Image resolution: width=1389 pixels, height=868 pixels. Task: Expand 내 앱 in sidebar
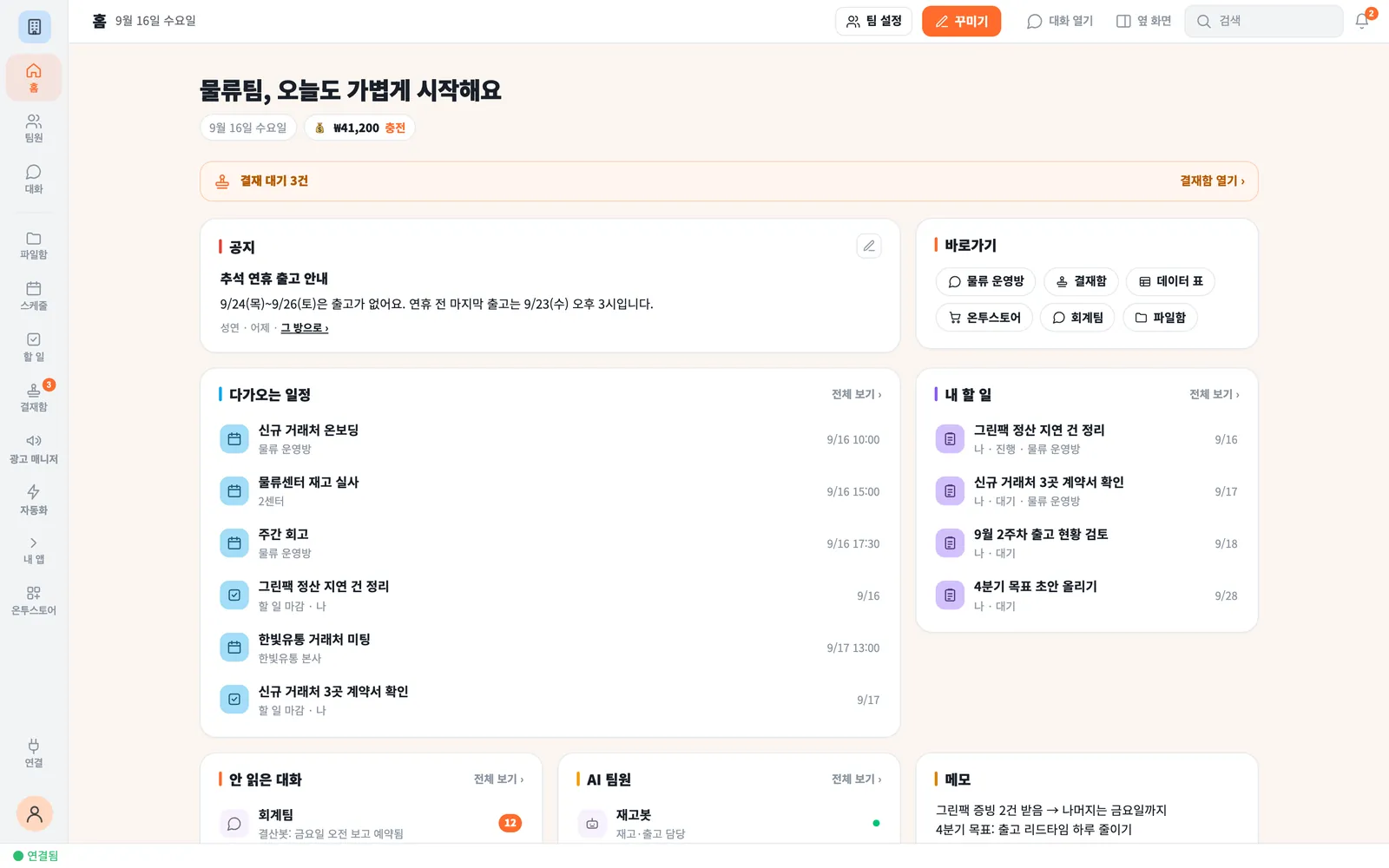[34, 550]
